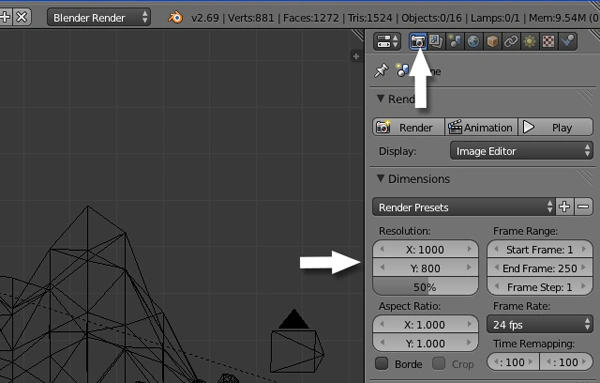
Task: Open the Texture properties checker tab
Action: (548, 41)
